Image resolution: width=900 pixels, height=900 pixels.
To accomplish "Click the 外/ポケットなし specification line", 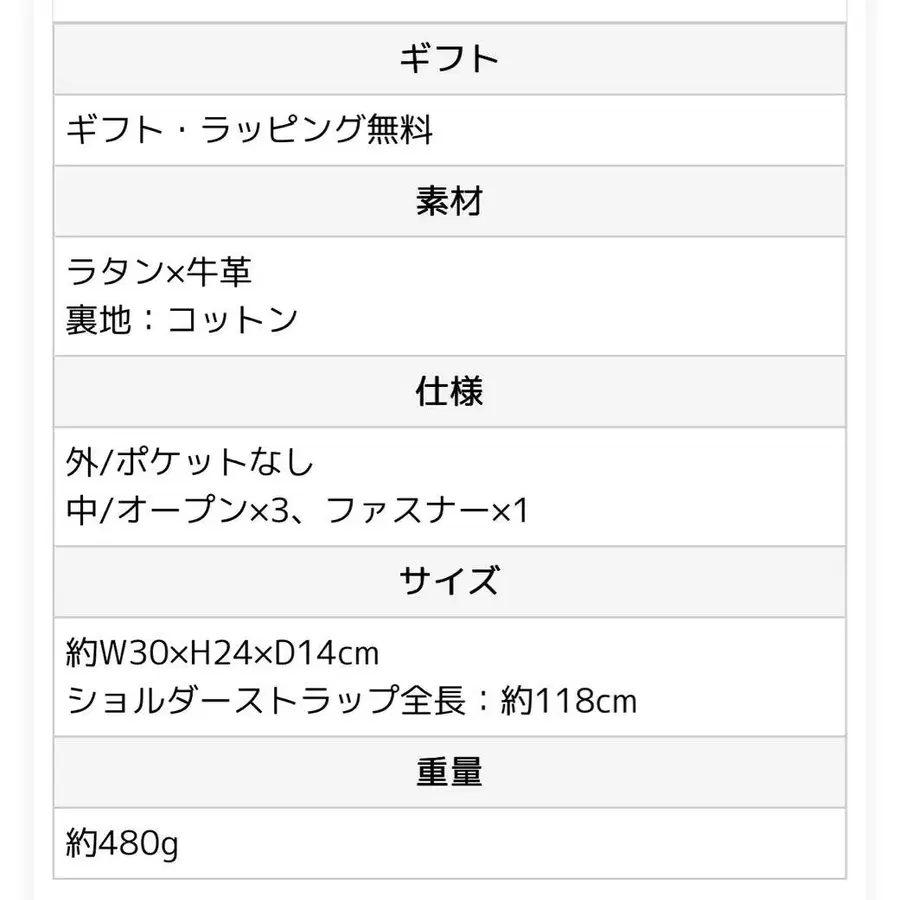I will pyautogui.click(x=190, y=462).
